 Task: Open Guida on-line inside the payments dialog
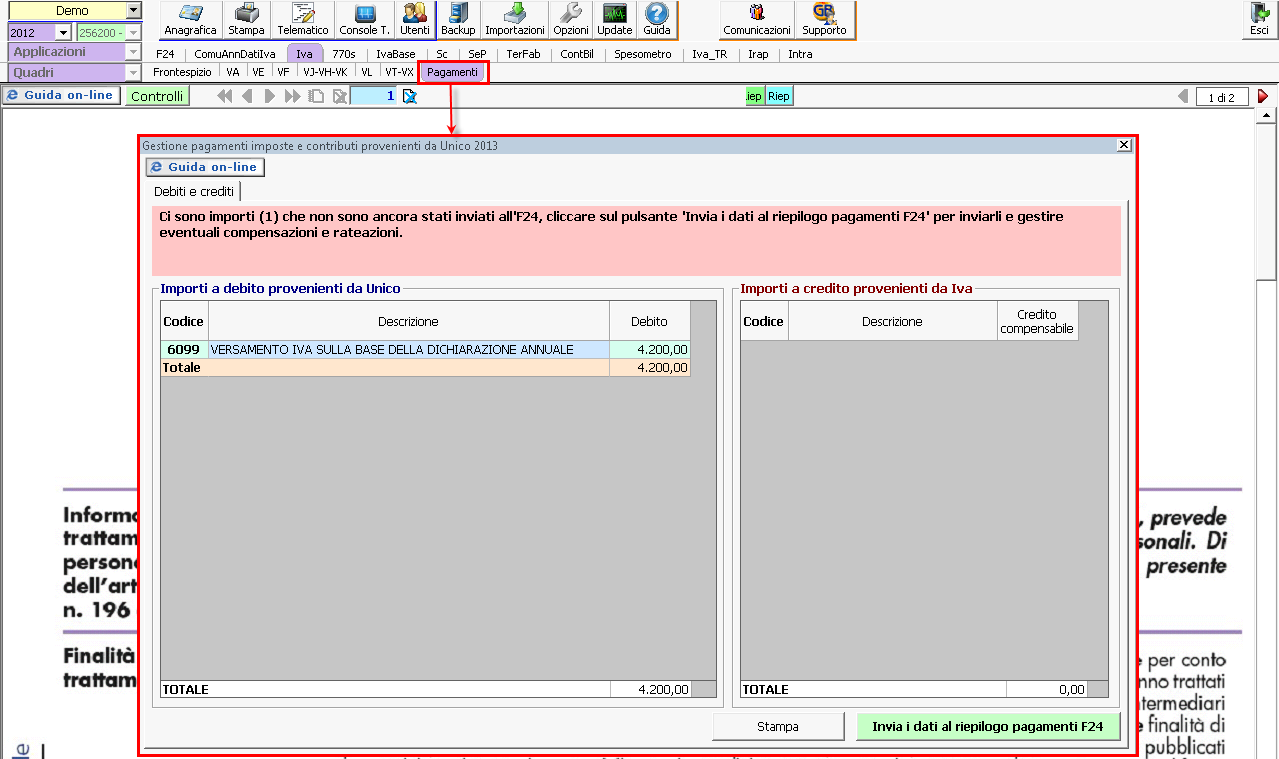tap(205, 167)
